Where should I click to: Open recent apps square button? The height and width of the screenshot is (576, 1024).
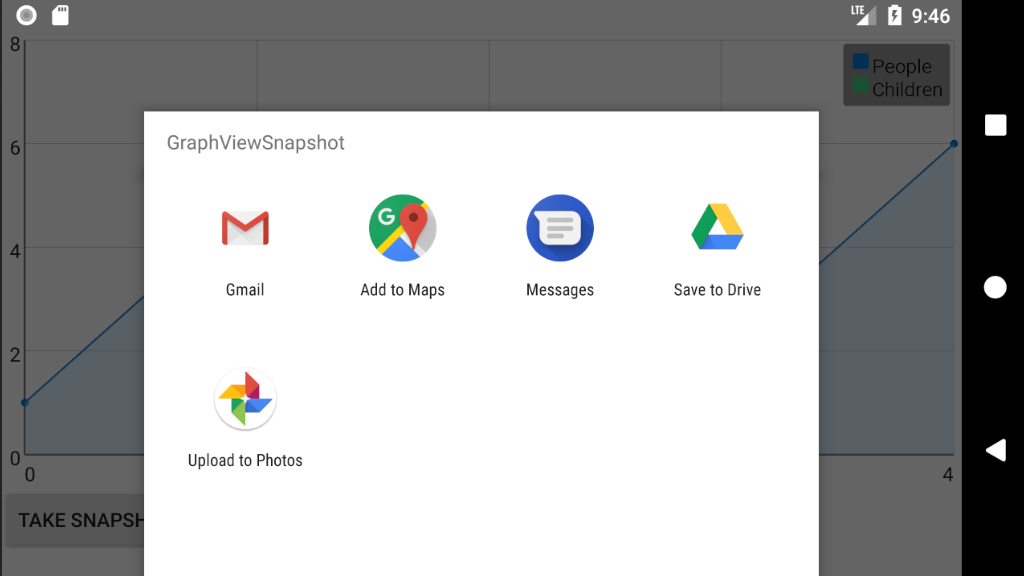[x=995, y=125]
